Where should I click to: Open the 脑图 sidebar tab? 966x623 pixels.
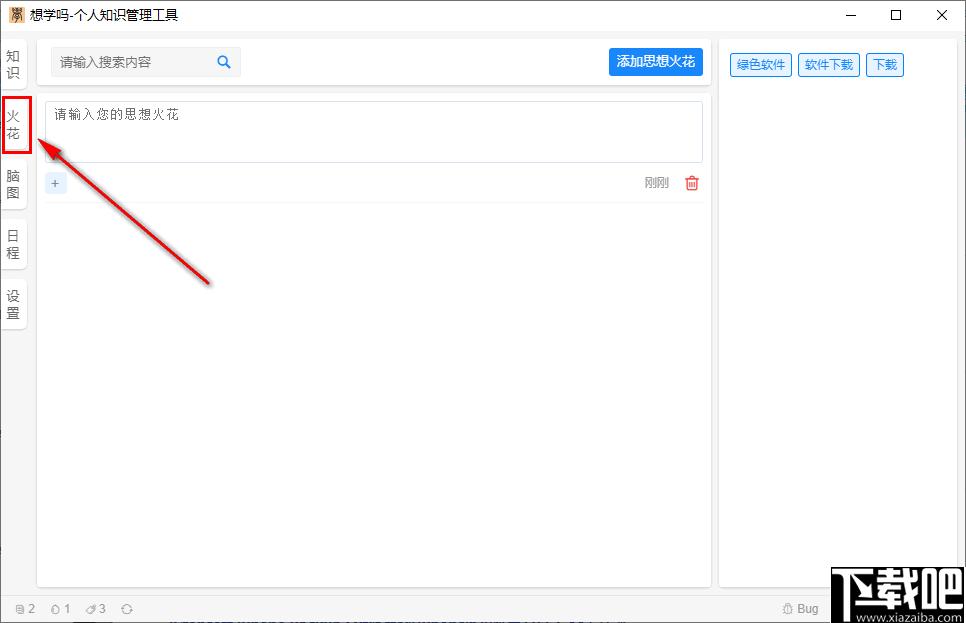(14, 184)
